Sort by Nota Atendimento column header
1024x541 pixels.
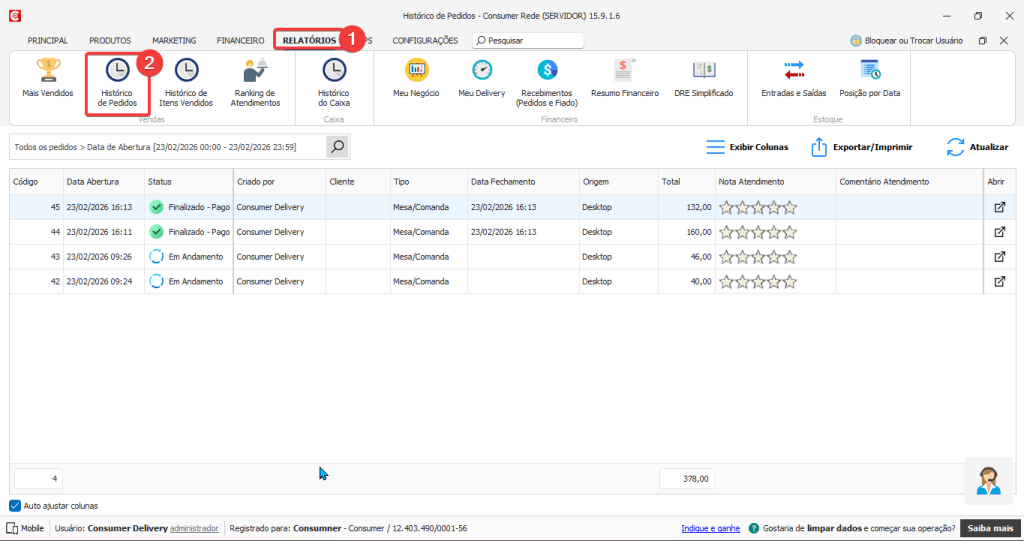(x=775, y=182)
